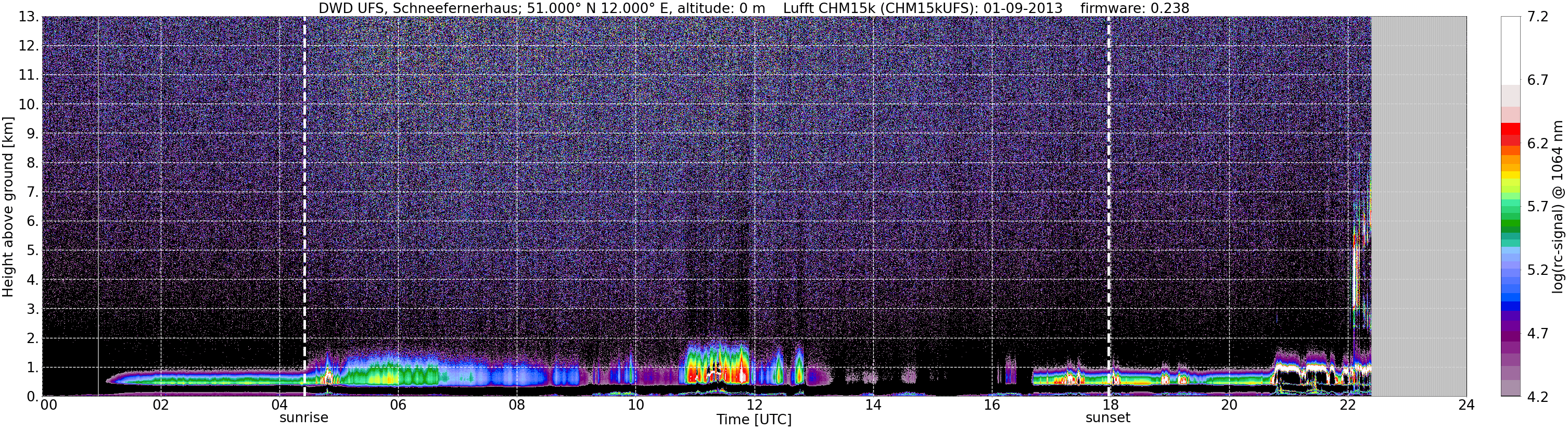Select the white dashed sunrise marker line
The height and width of the screenshot is (430, 1568).
point(304,207)
